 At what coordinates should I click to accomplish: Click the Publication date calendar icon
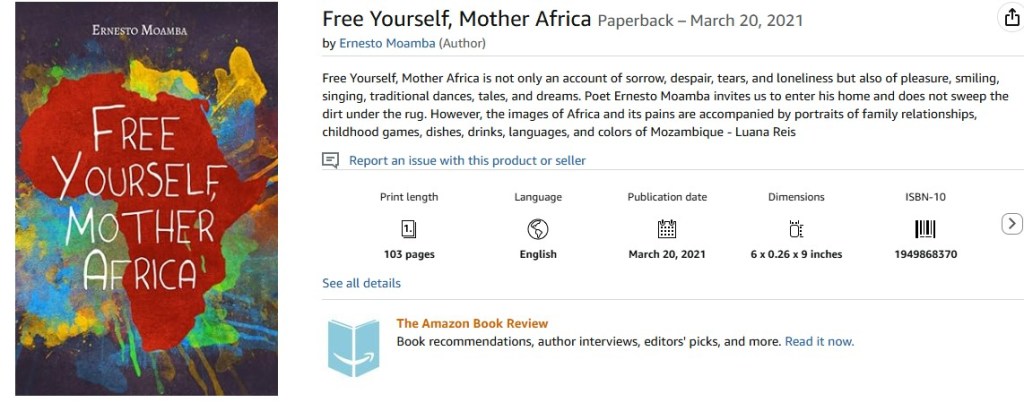pyautogui.click(x=667, y=228)
